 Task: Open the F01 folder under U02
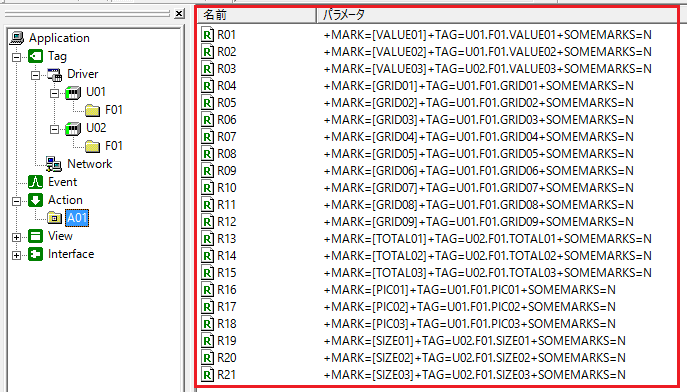92,146
